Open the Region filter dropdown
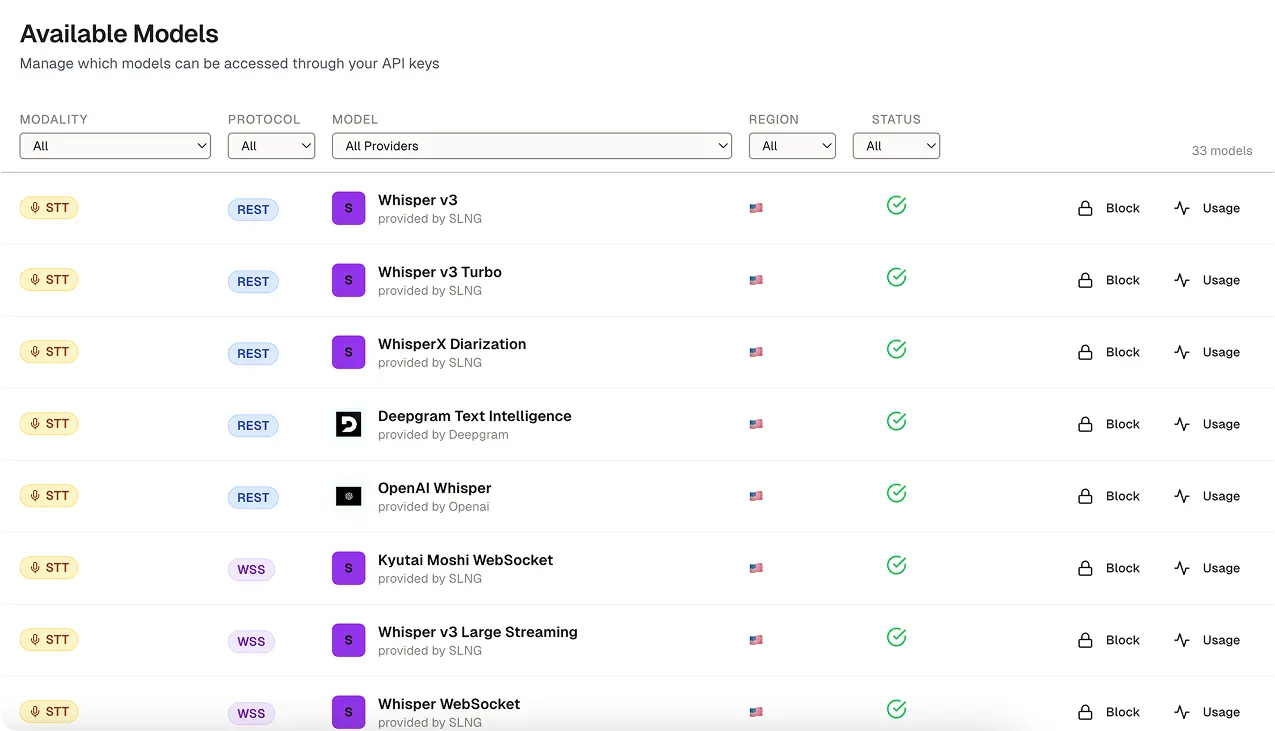Image resolution: width=1275 pixels, height=731 pixels. point(792,146)
